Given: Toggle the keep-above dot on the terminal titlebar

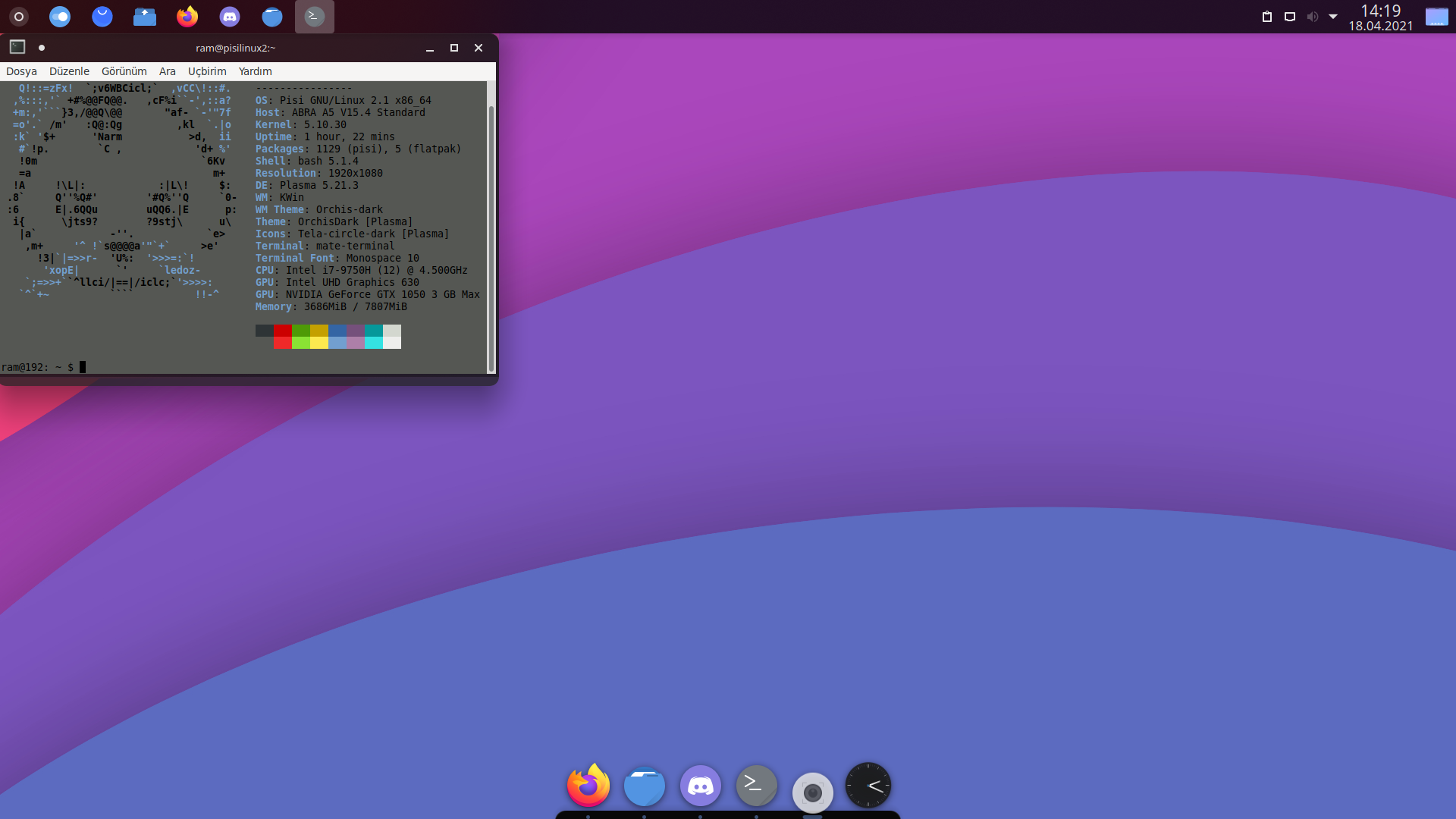Looking at the screenshot, I should click(x=42, y=48).
